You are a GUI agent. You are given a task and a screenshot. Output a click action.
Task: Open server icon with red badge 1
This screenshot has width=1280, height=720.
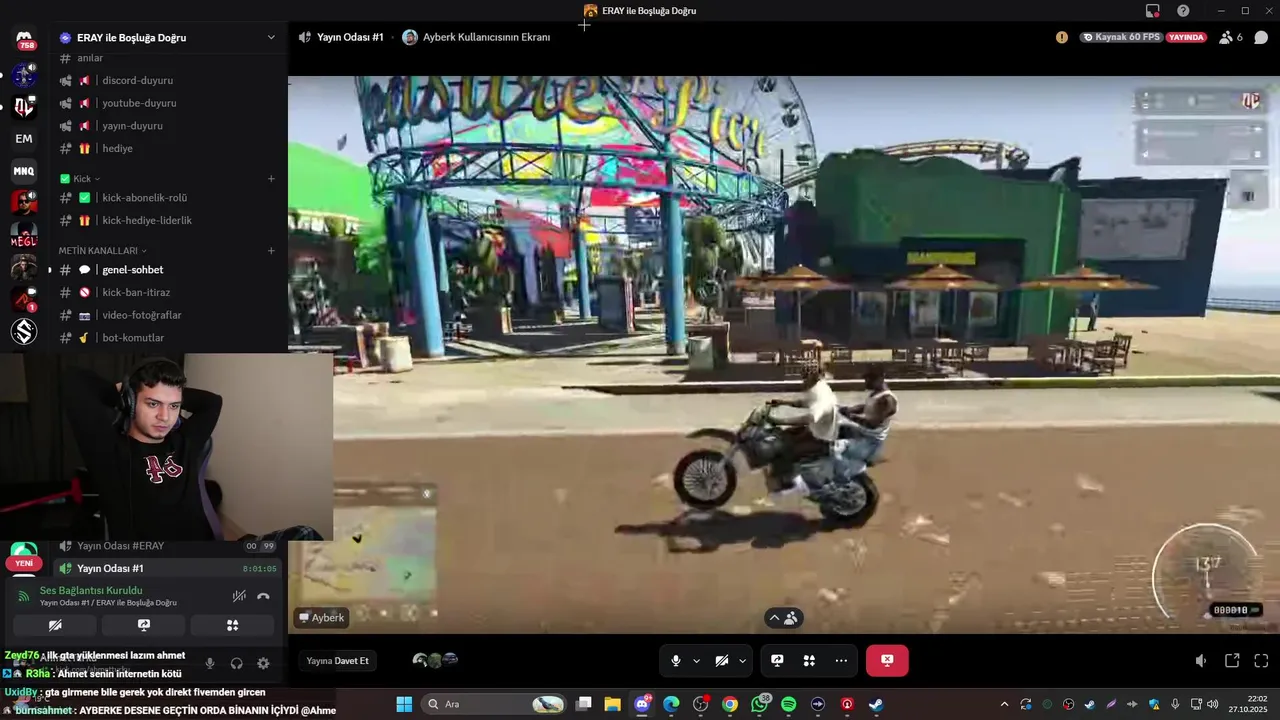[x=24, y=299]
